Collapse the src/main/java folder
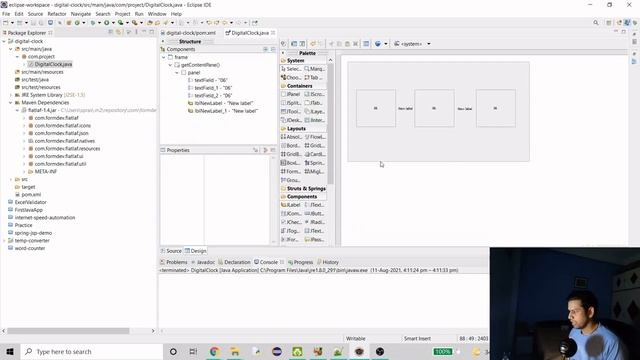Screen dimensions: 640x360 coord(11,49)
